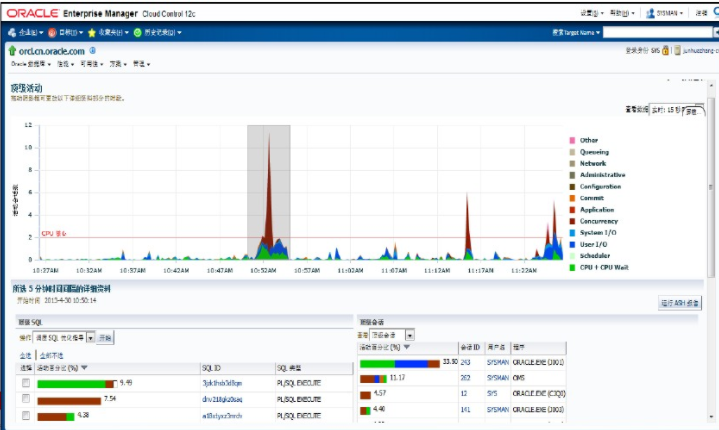Click the orcl.cn.oracle.com target title
The height and width of the screenshot is (430, 719).
[52, 51]
